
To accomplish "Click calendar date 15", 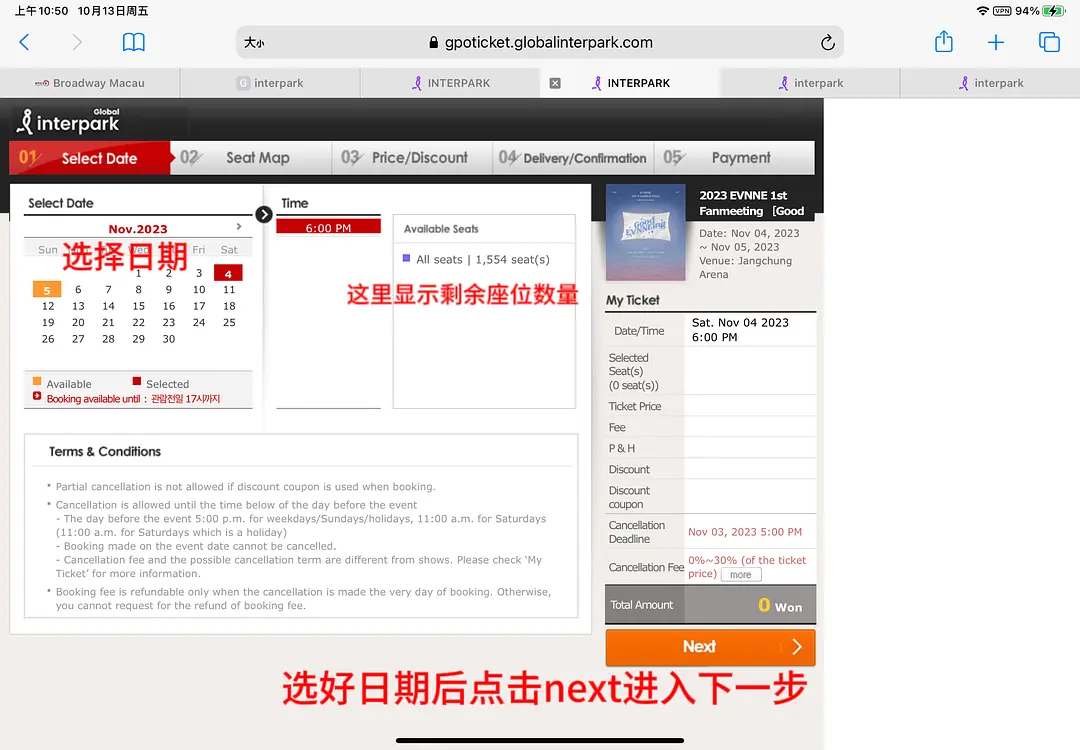I will pyautogui.click(x=138, y=306).
